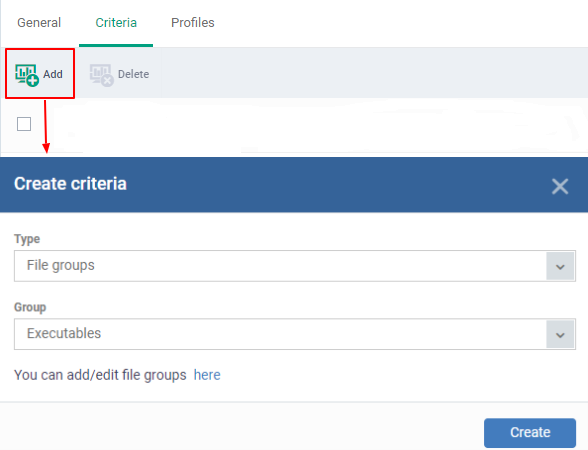The image size is (588, 450).
Task: Click the blue Create button
Action: (530, 433)
